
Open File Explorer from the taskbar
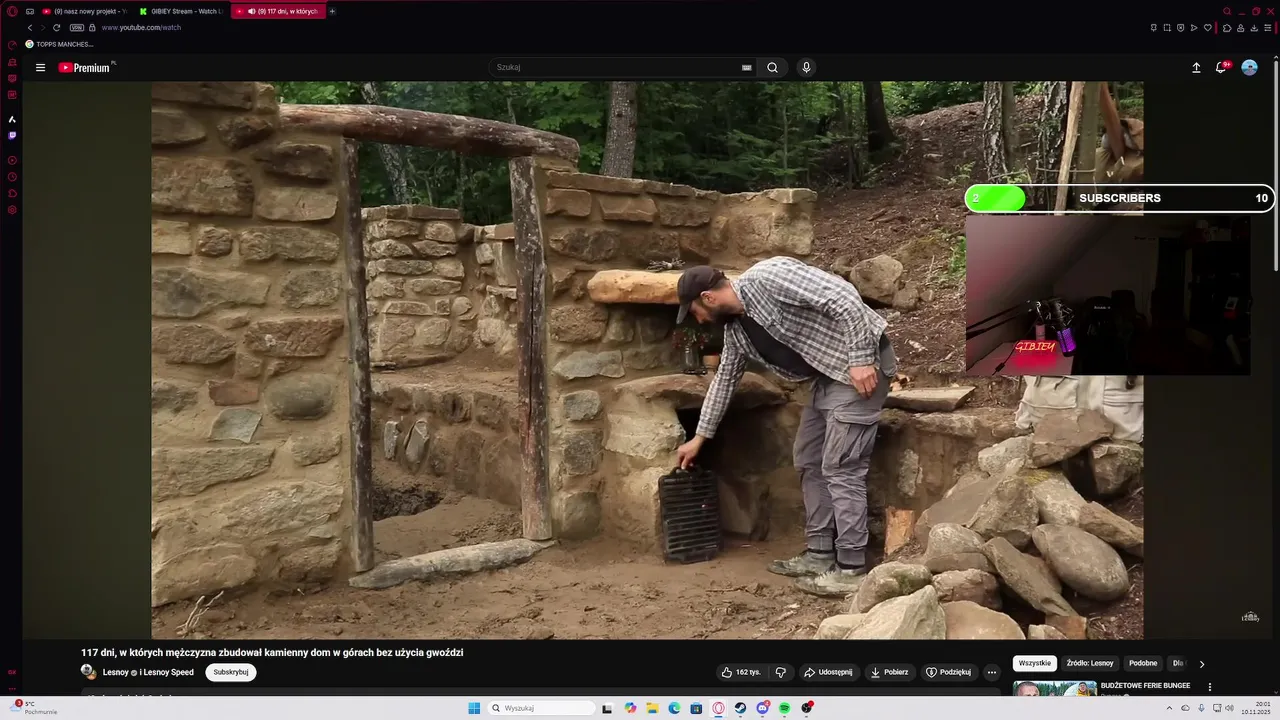coord(652,708)
